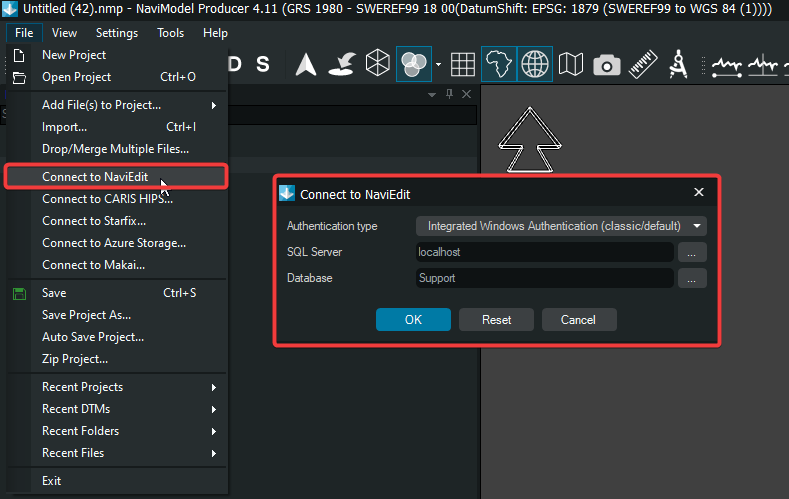Viewport: 789px width, 499px height.
Task: Select the compass divider tool icon
Action: [678, 64]
